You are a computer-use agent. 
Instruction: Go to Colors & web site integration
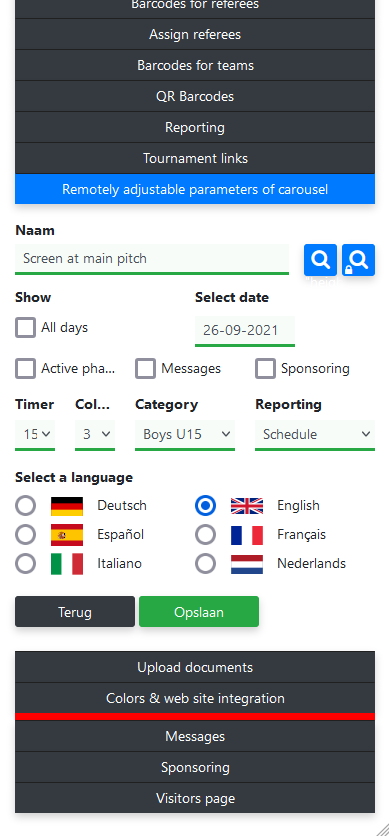coord(195,698)
